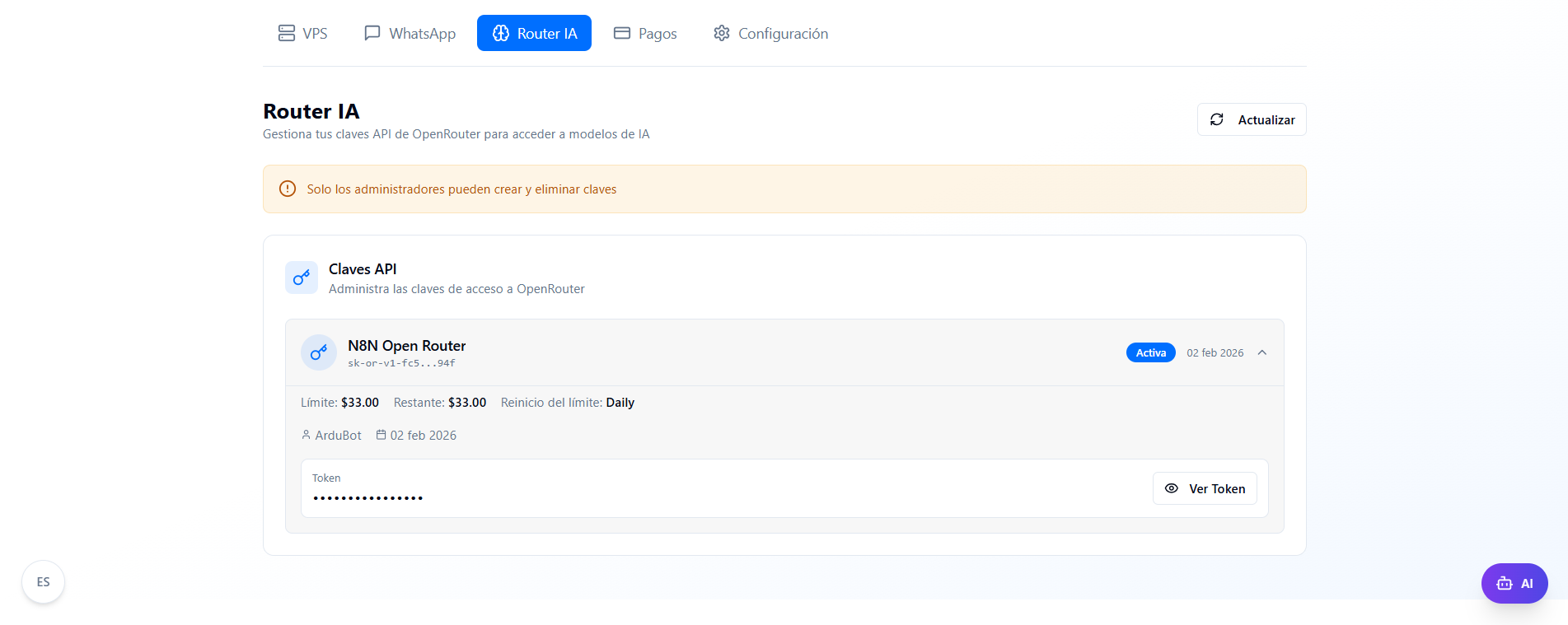The height and width of the screenshot is (625, 1568).
Task: Click the Reinicio del límite Daily value
Action: pyautogui.click(x=620, y=403)
